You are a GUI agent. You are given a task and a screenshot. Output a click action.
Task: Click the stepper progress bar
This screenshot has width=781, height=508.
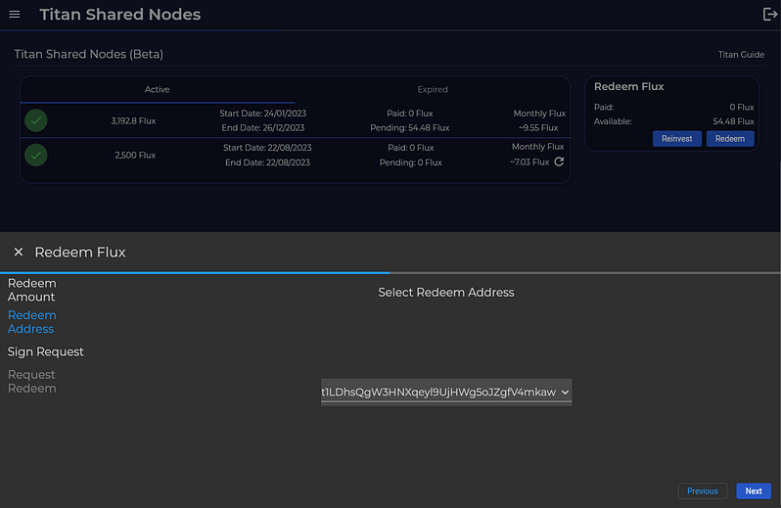click(390, 272)
